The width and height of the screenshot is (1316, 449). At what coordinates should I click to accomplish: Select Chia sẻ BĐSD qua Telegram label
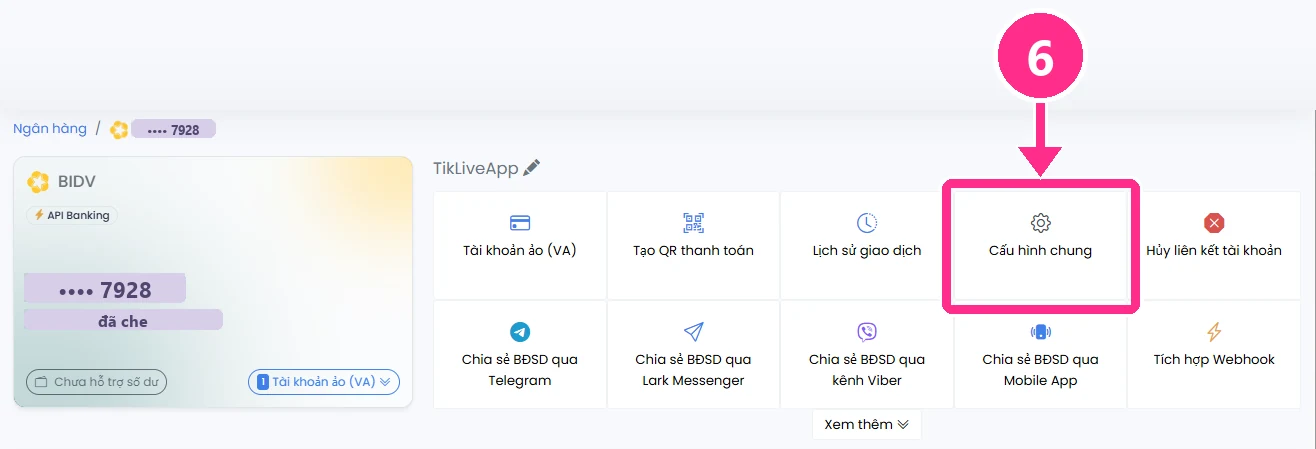[520, 370]
